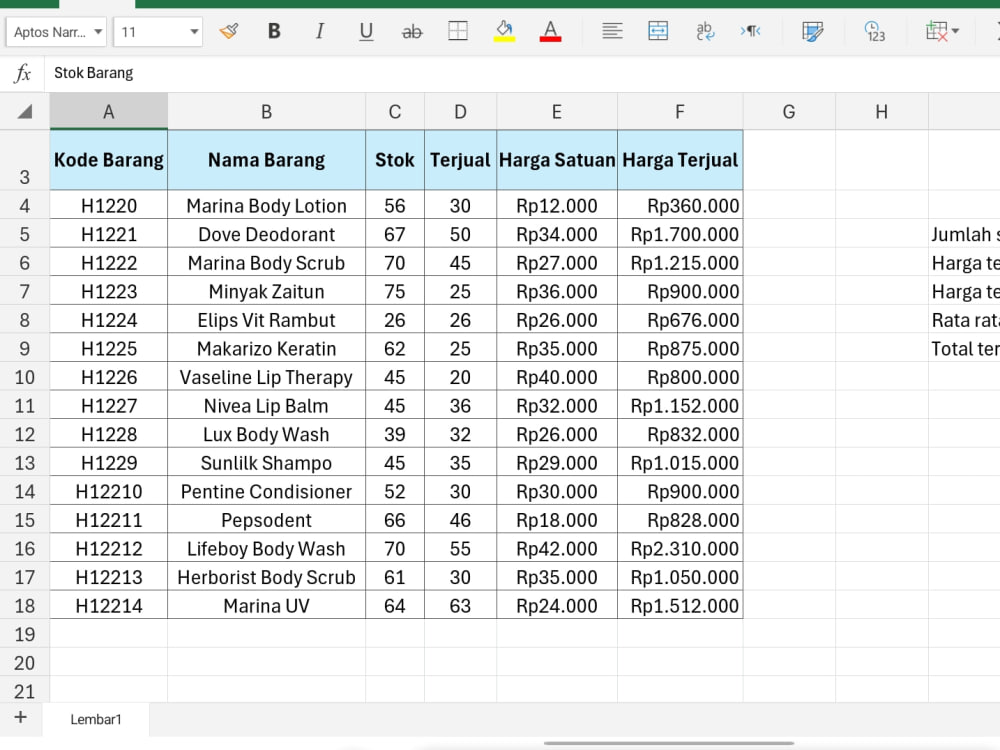The image size is (1000, 750).
Task: Open the number format icon
Action: (874, 31)
